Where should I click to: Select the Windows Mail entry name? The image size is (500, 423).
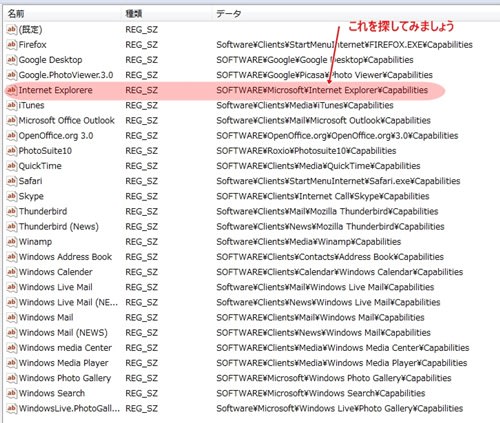(x=46, y=317)
